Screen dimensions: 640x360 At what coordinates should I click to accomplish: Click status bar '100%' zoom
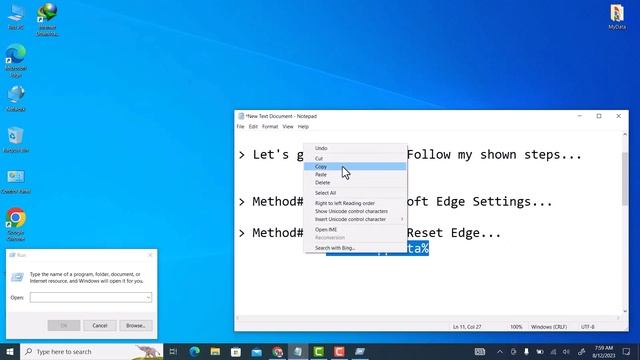(x=516, y=327)
